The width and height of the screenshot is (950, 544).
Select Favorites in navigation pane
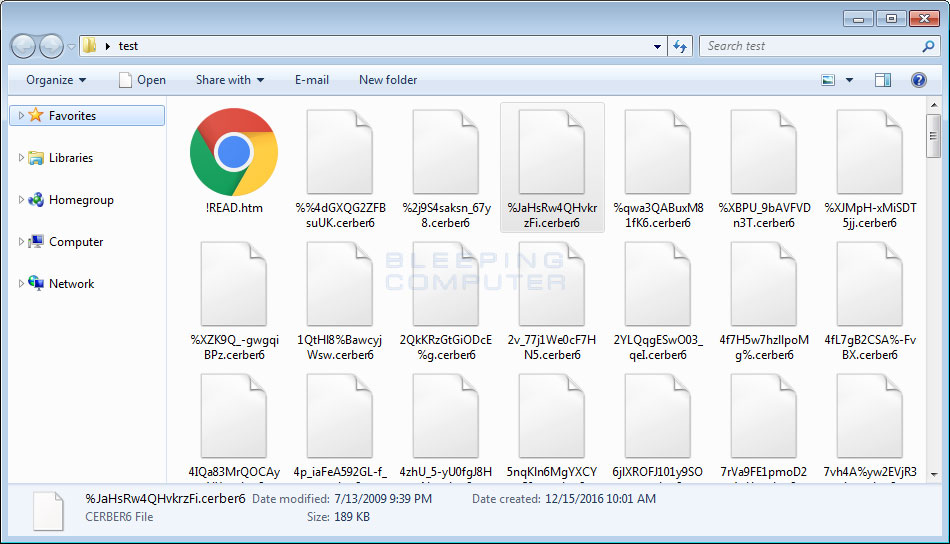tap(87, 115)
